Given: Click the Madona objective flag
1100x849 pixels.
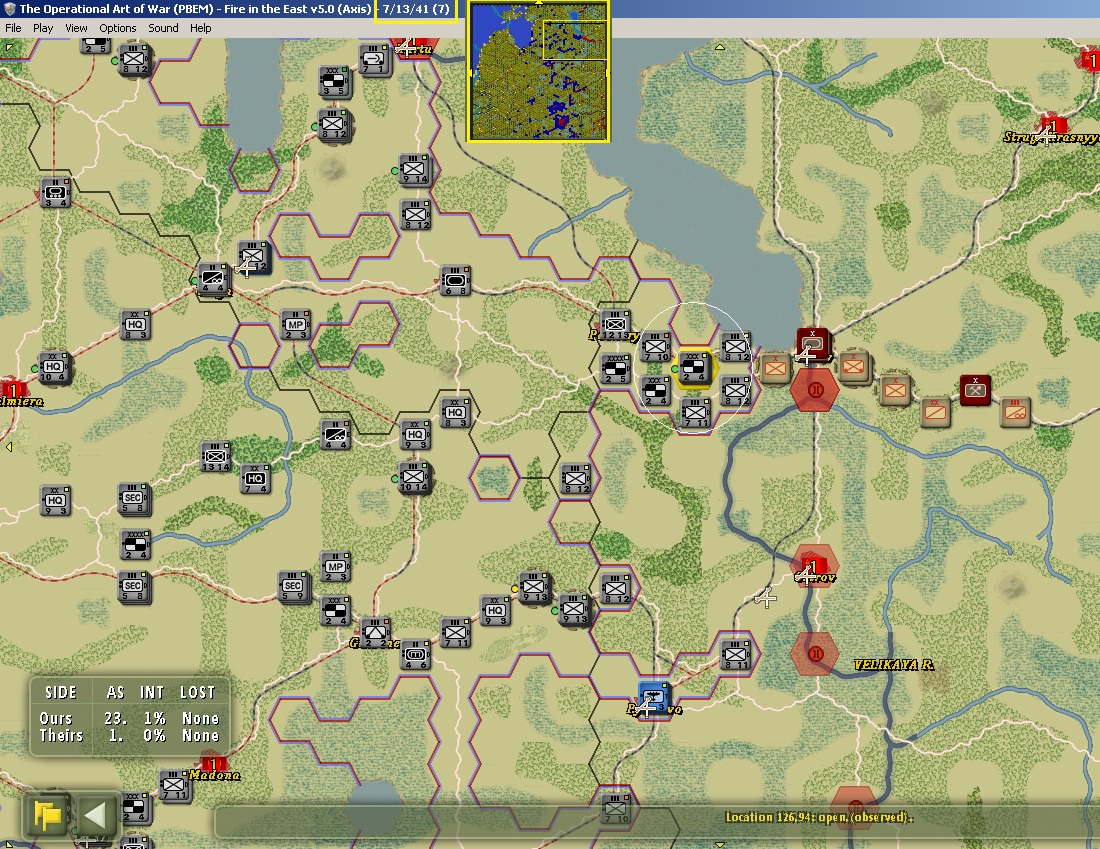Looking at the screenshot, I should [x=213, y=765].
